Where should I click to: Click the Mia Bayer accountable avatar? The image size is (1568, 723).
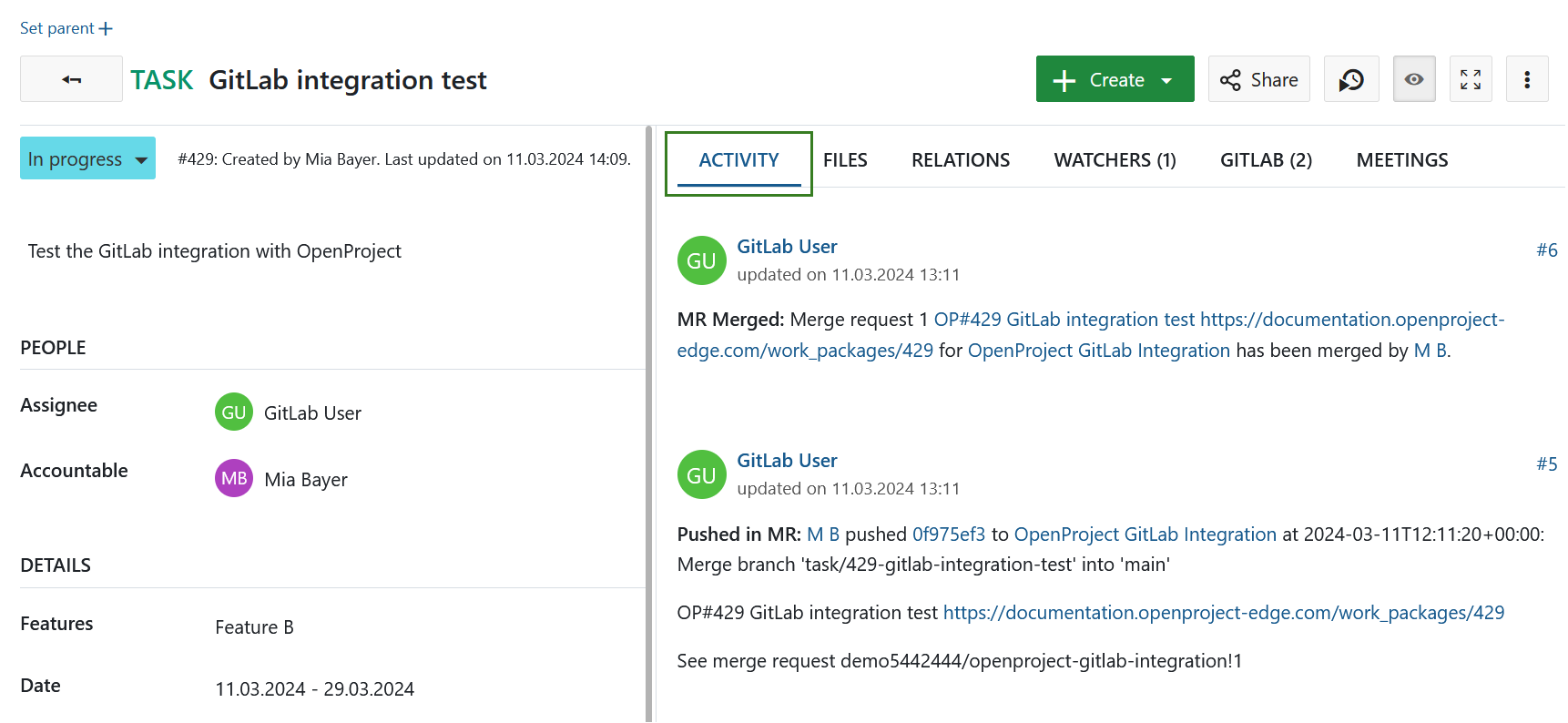tap(234, 478)
